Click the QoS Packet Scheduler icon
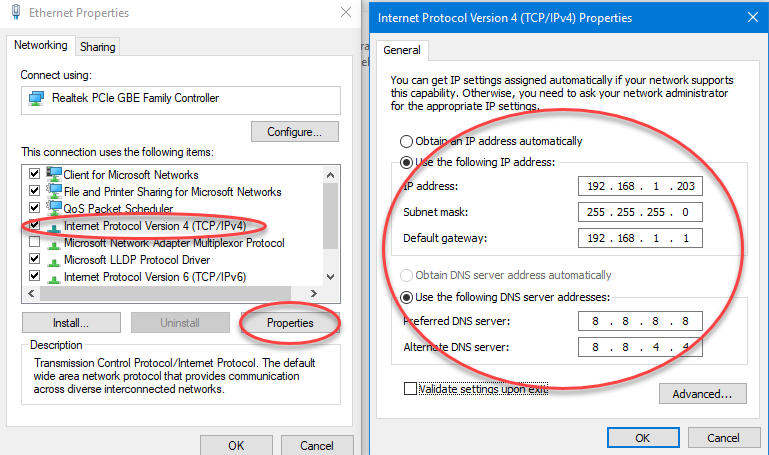The image size is (769, 455). point(54,208)
